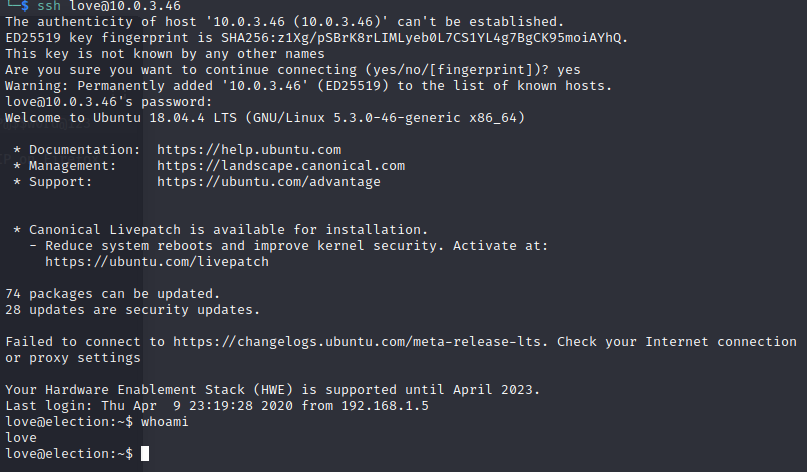807x472 pixels.
Task: Click the '28 updates are security updates' line
Action: point(132,310)
